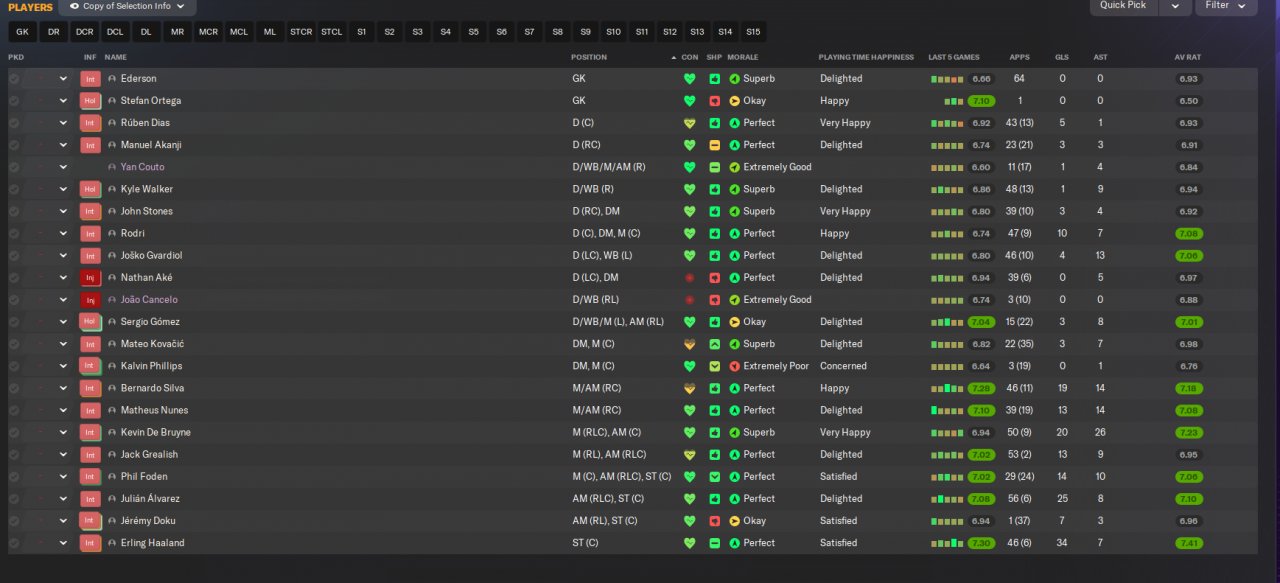This screenshot has height=583, width=1280.
Task: Click Kalvin Phillips' red morale icon
Action: [x=734, y=366]
